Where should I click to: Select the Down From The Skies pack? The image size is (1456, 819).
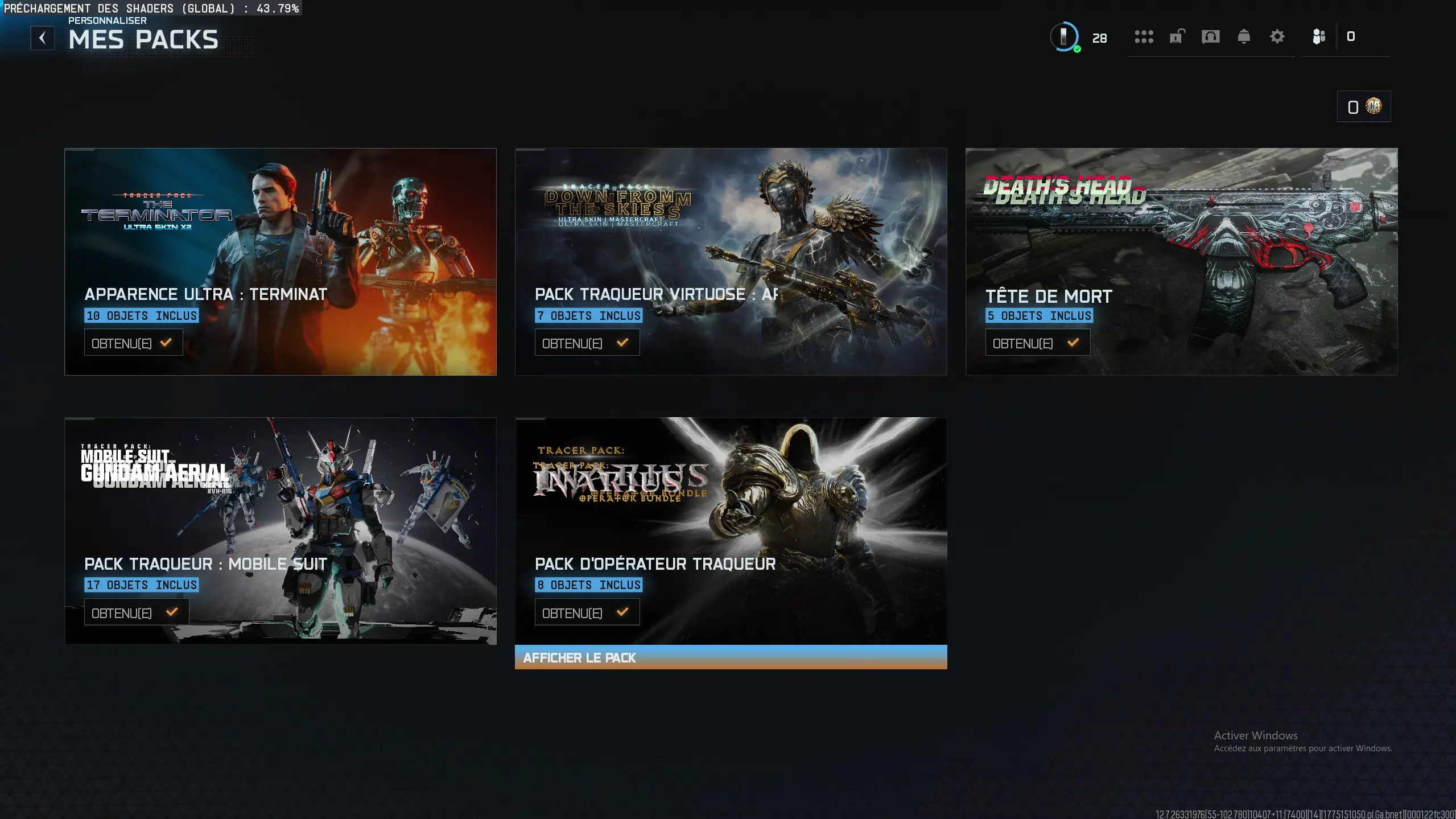tap(731, 262)
